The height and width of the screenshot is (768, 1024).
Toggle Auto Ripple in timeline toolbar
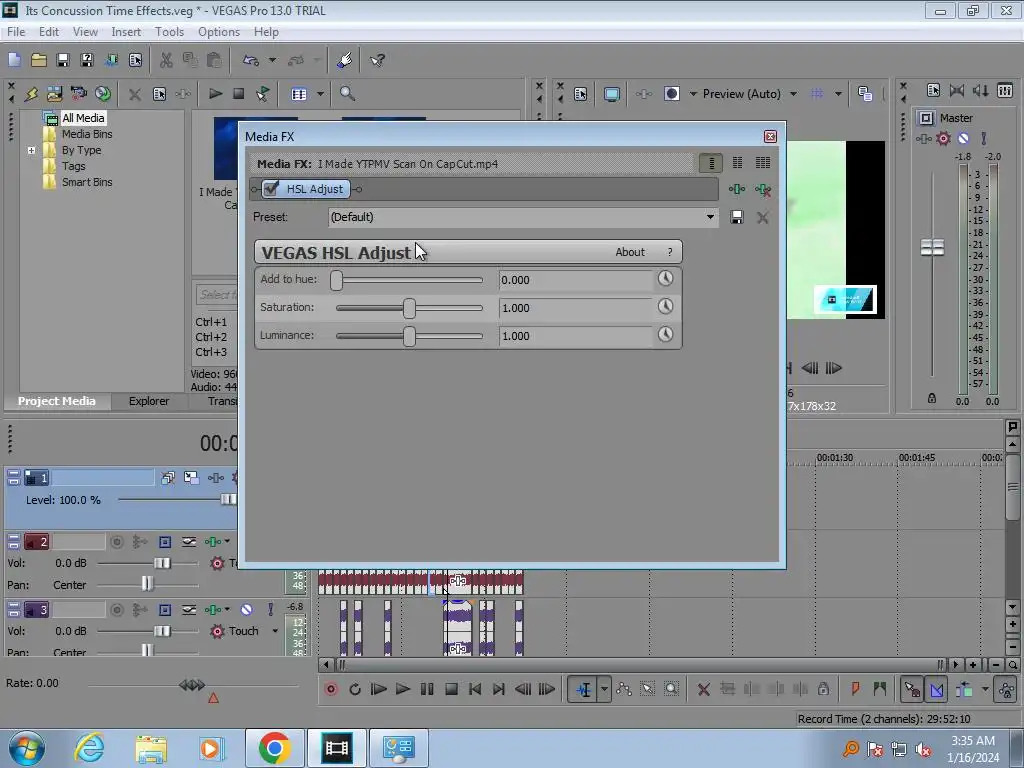pyautogui.click(x=965, y=689)
